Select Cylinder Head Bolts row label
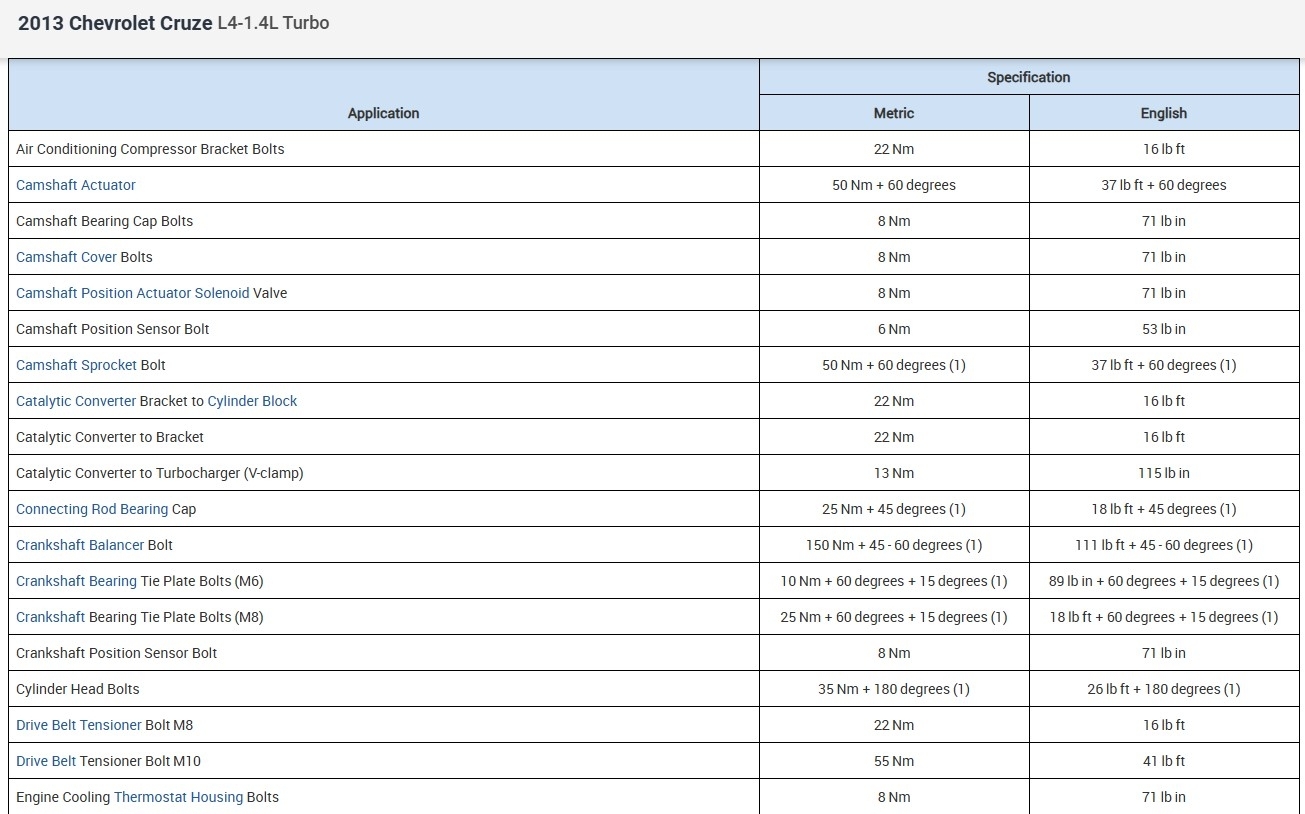Screen dimensions: 1305x814 [x=78, y=689]
